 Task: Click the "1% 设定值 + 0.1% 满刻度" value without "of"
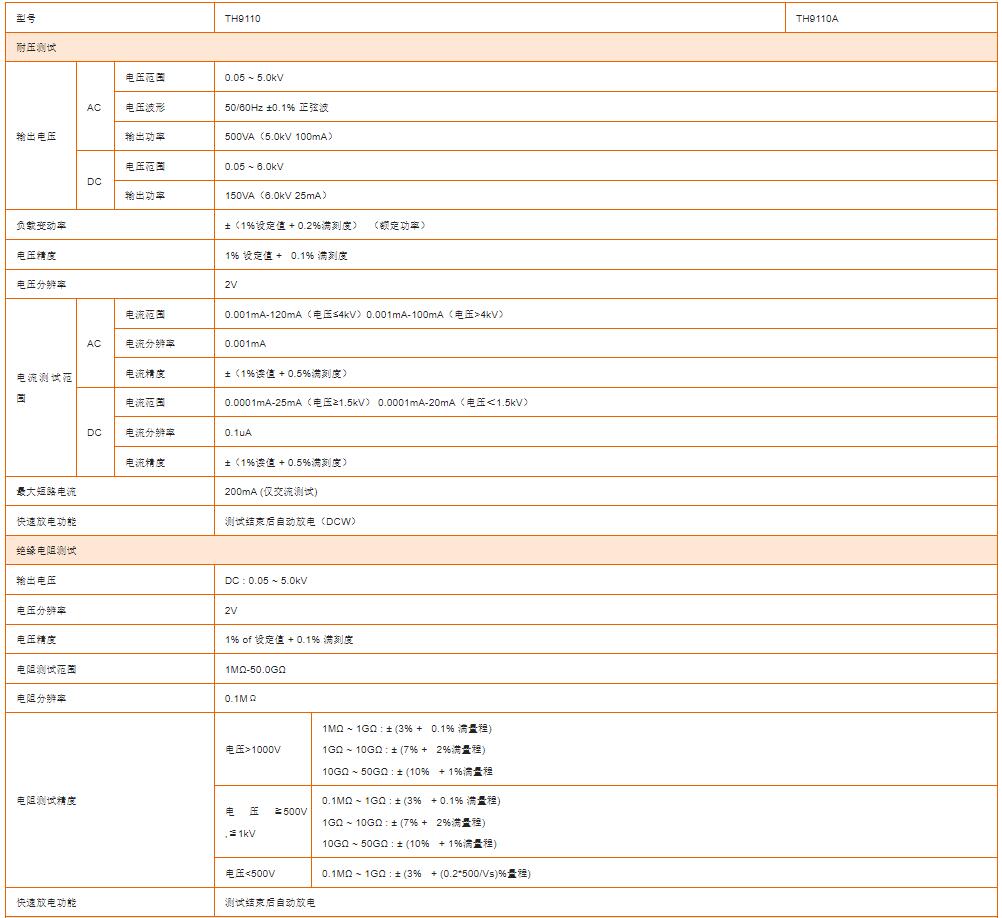point(286,256)
